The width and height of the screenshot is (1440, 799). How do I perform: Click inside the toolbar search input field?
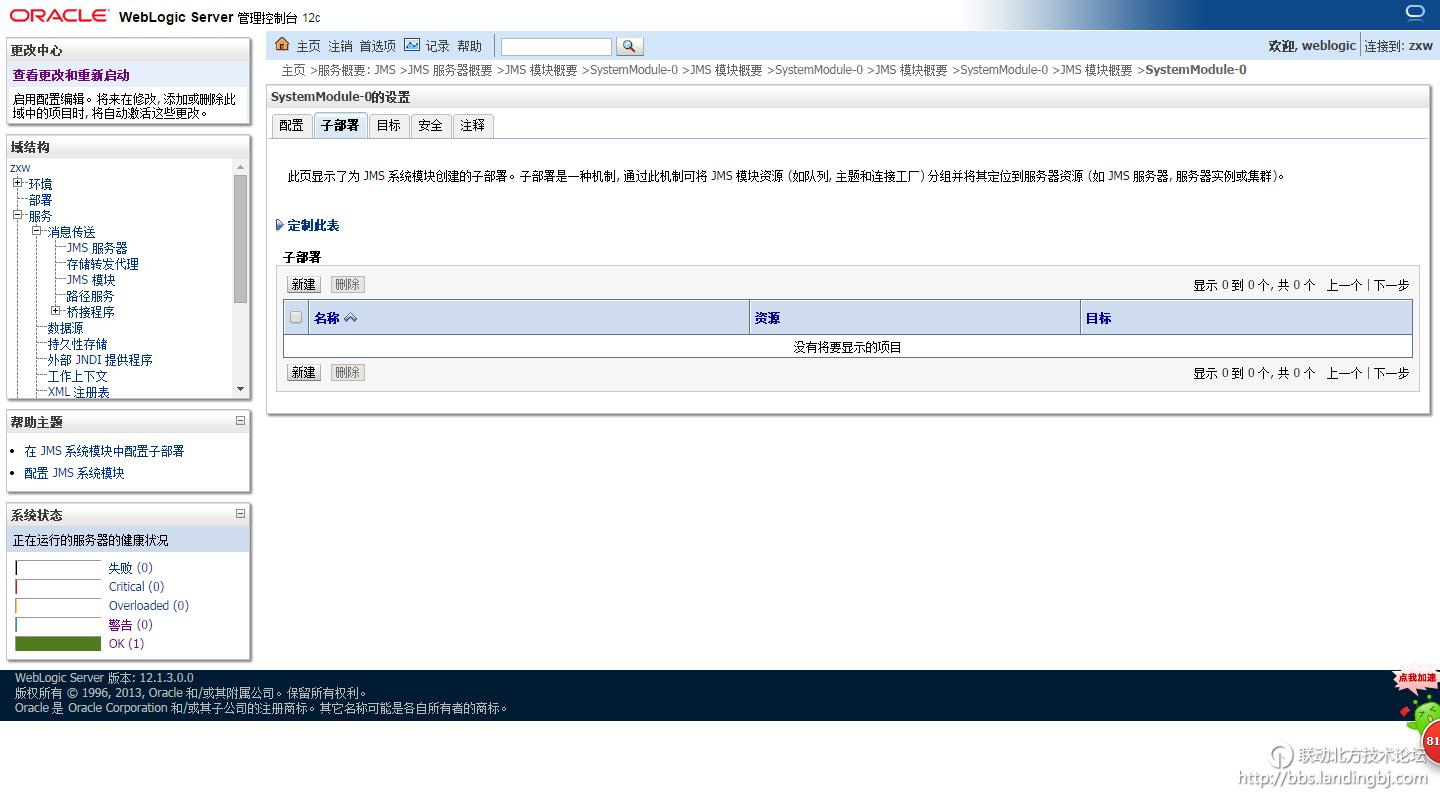click(x=555, y=46)
